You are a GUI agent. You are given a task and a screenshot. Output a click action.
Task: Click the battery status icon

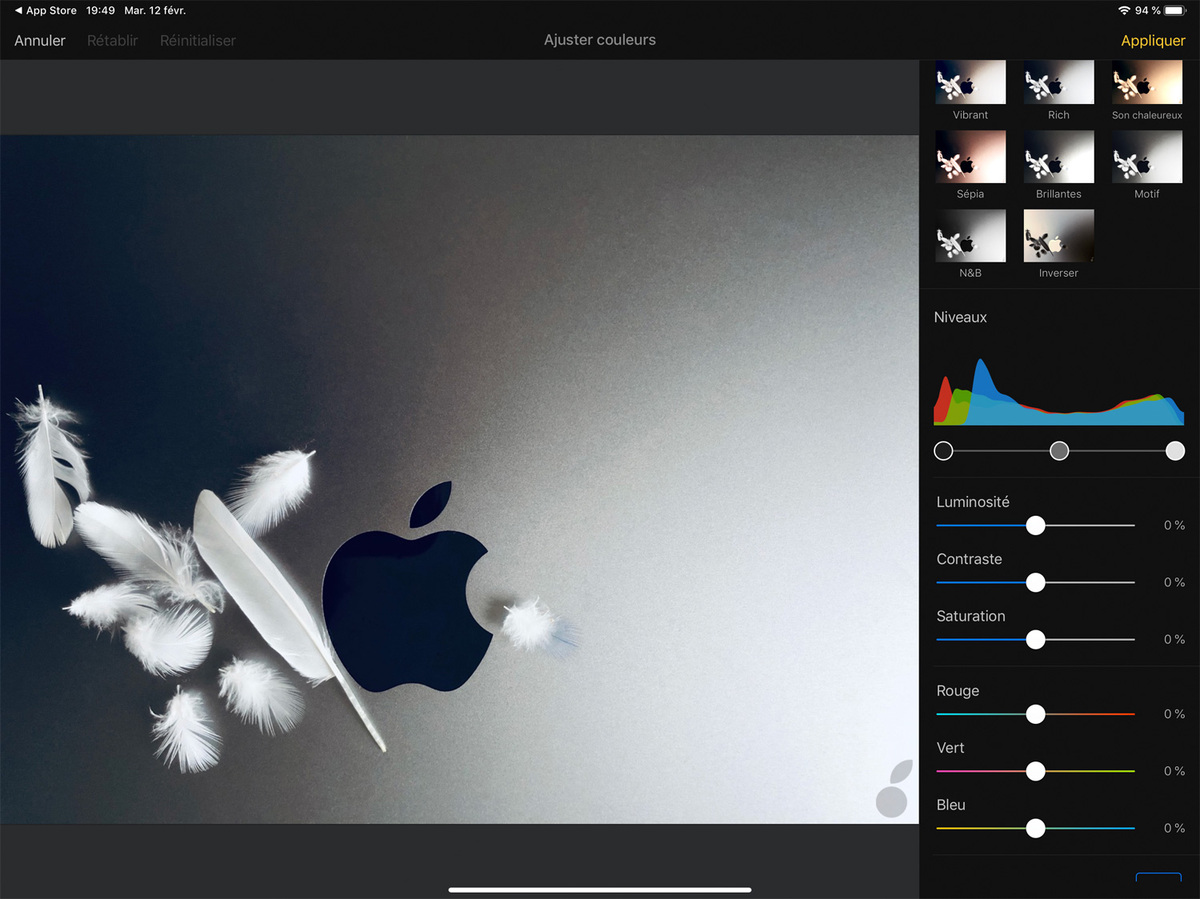click(x=1176, y=11)
